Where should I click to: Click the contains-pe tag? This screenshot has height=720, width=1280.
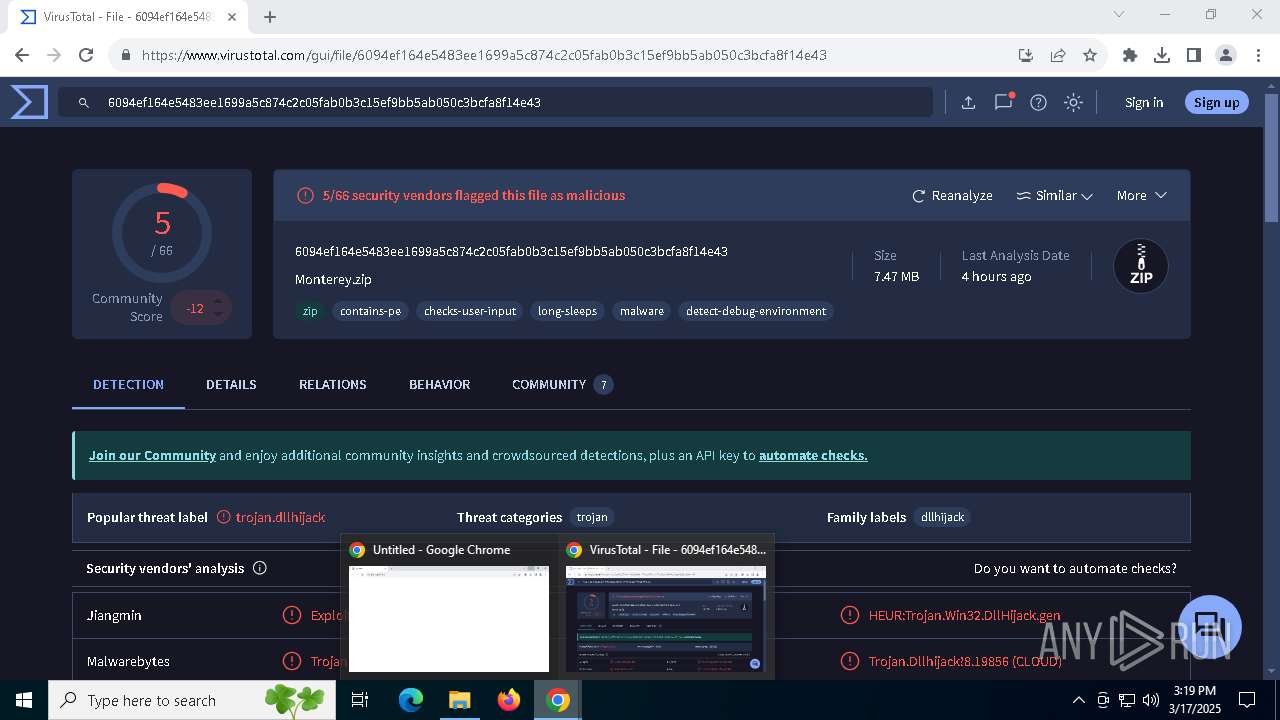(x=370, y=311)
